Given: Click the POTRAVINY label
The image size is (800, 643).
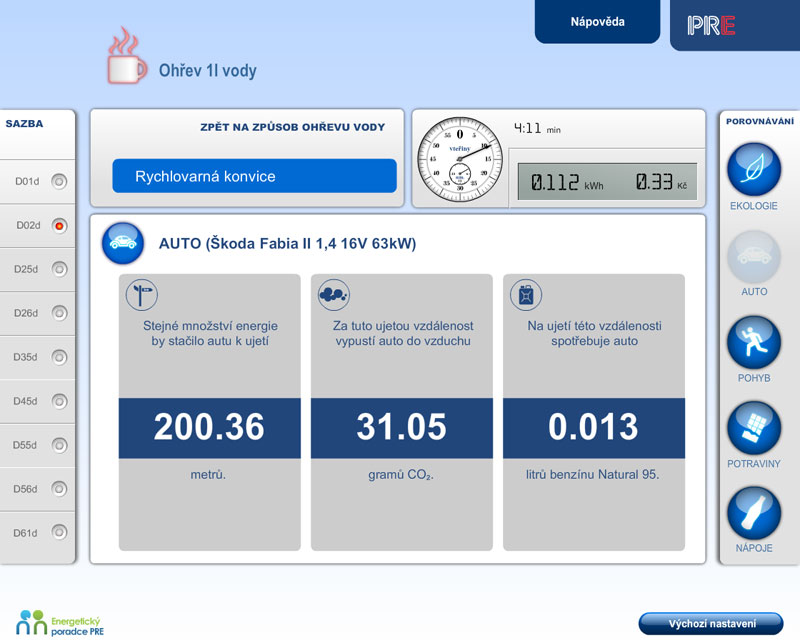Looking at the screenshot, I should 754,464.
